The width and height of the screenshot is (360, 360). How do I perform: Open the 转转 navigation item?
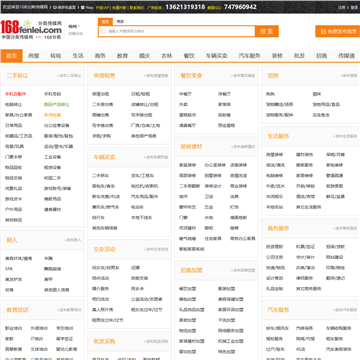pyautogui.click(x=56, y=56)
